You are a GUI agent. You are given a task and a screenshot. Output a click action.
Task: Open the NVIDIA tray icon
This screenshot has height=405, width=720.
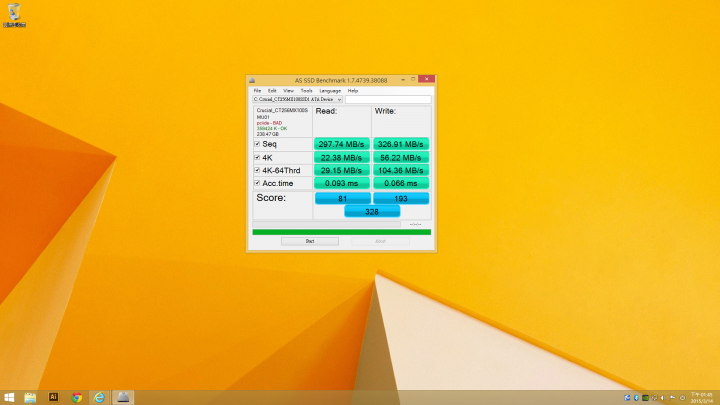pos(645,398)
